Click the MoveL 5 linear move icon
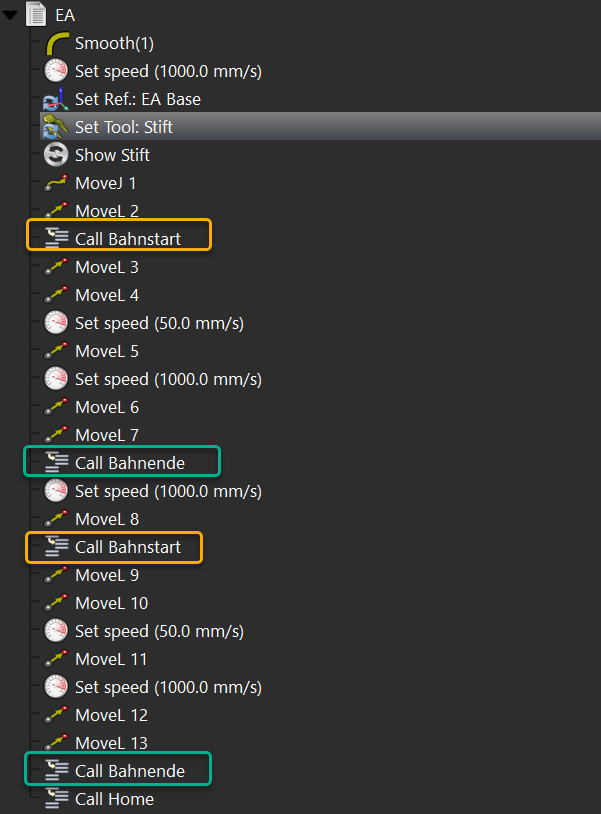 56,352
